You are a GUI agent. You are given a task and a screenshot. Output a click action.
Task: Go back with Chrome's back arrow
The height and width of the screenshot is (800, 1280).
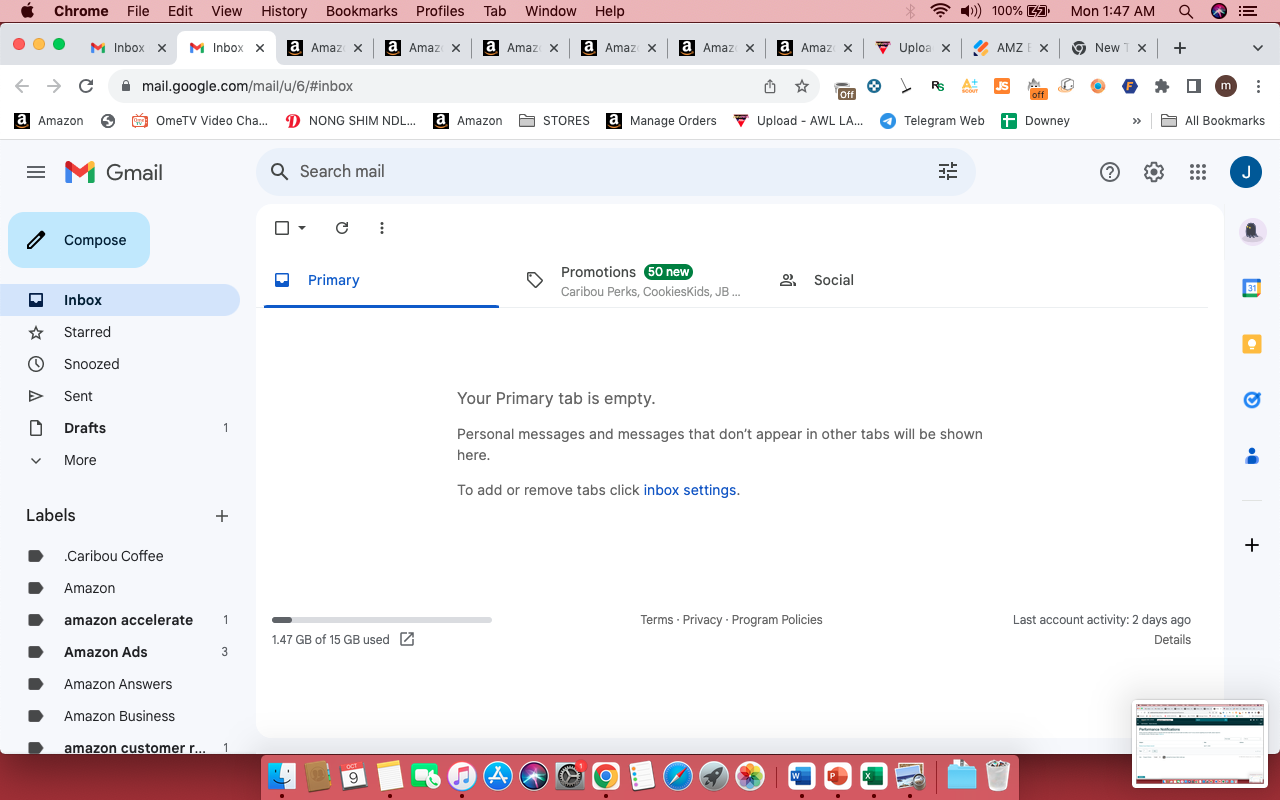coord(22,86)
